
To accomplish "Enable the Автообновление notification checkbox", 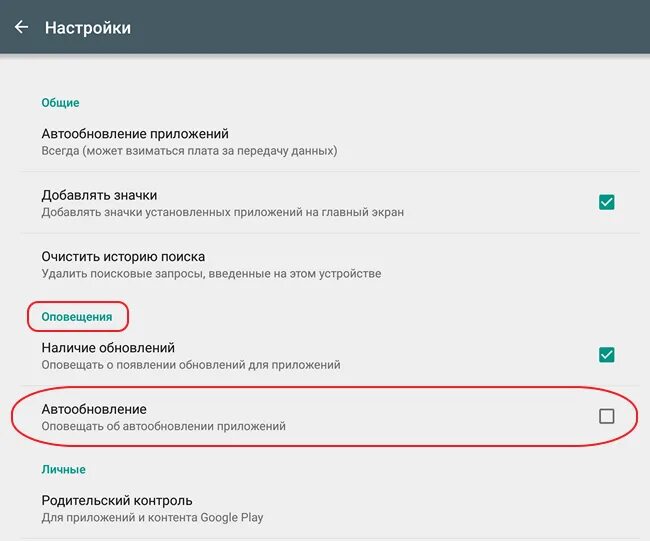I will (x=606, y=416).
